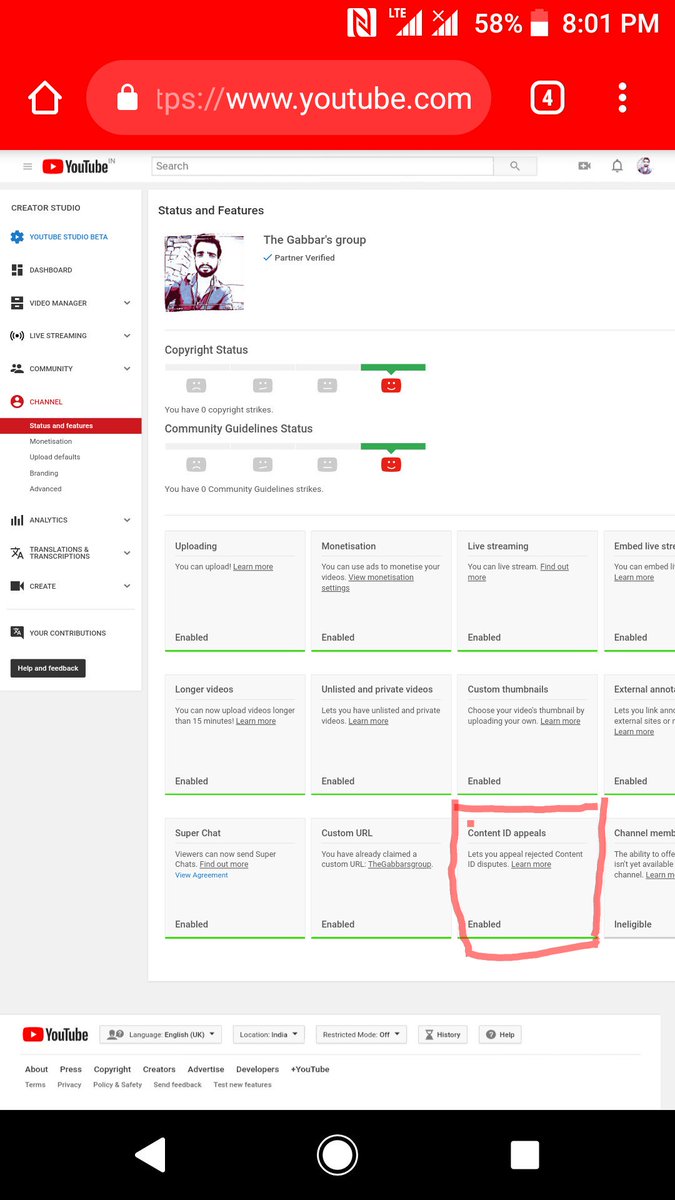Image resolution: width=675 pixels, height=1200 pixels.
Task: Open the browser three-dot overflow menu
Action: point(622,98)
